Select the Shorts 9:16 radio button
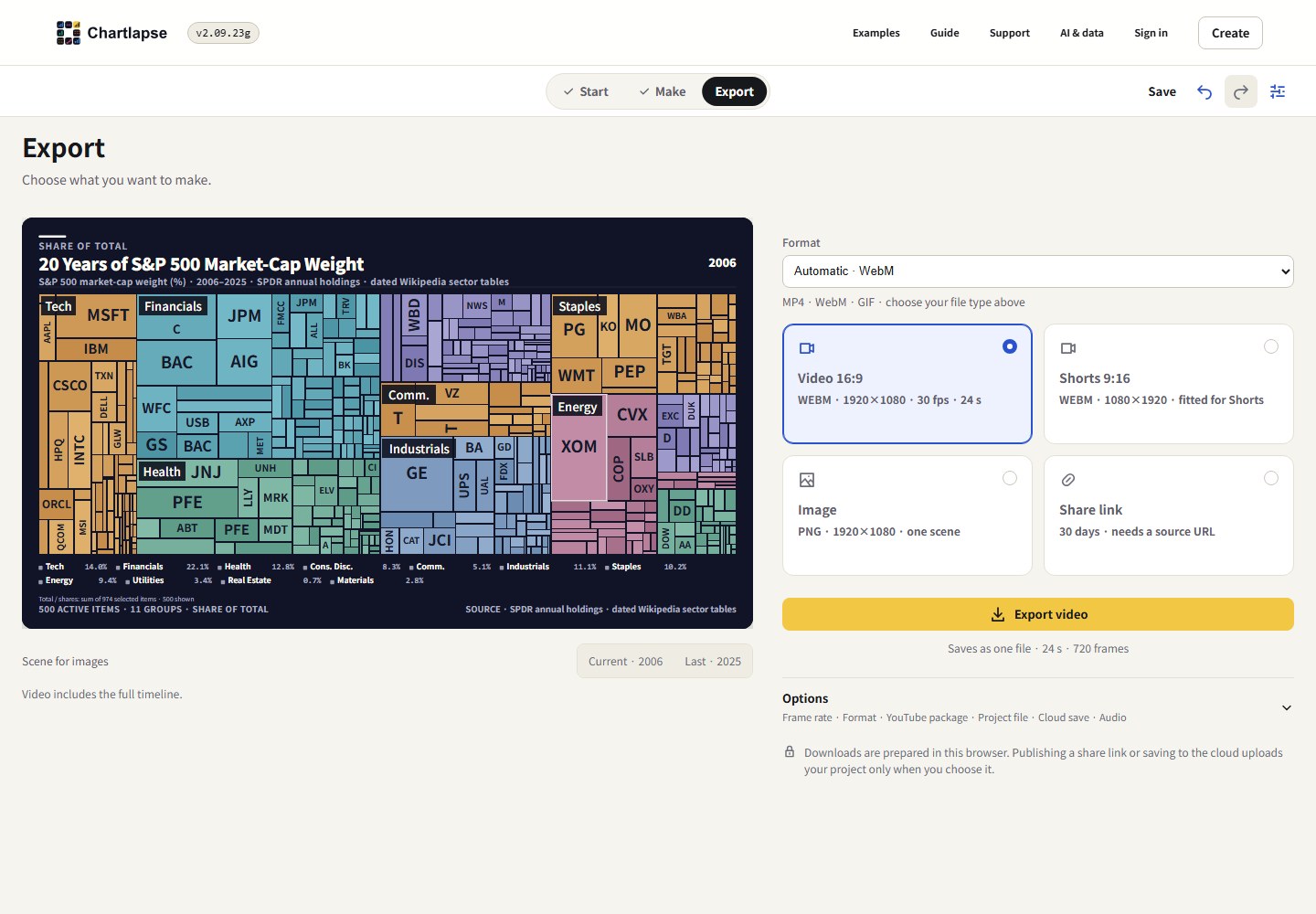This screenshot has height=914, width=1316. click(x=1271, y=346)
